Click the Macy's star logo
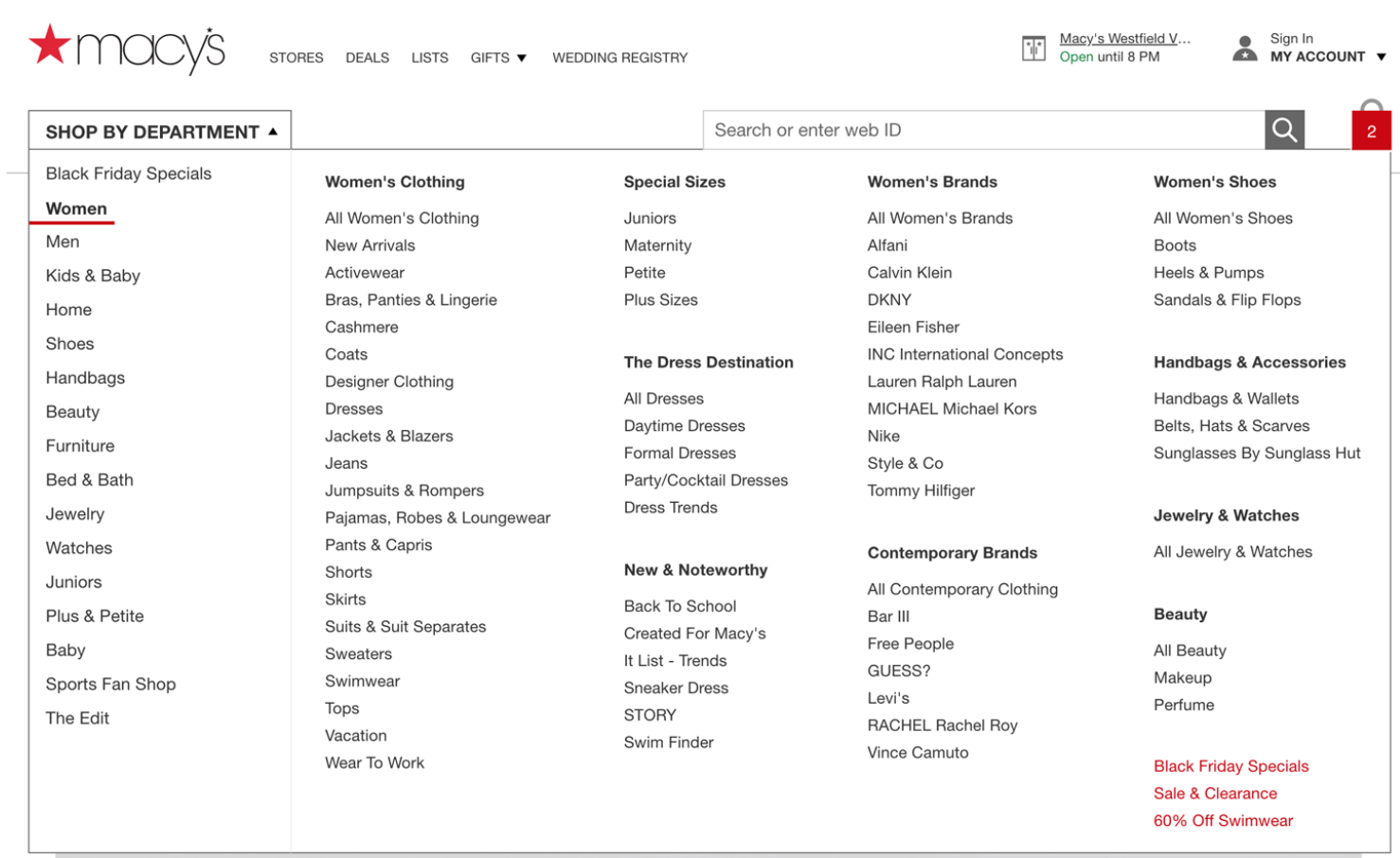 tap(127, 48)
